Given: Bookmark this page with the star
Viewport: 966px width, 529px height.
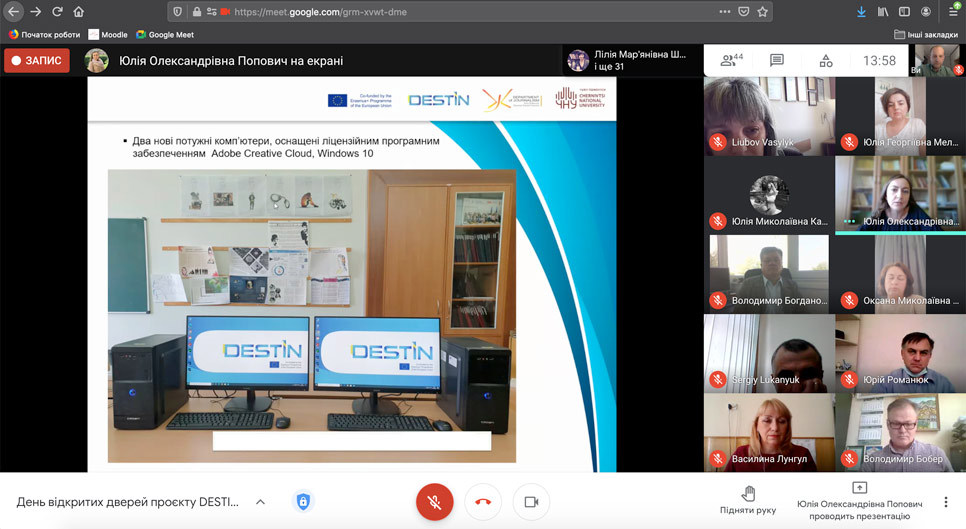Looking at the screenshot, I should 763,12.
